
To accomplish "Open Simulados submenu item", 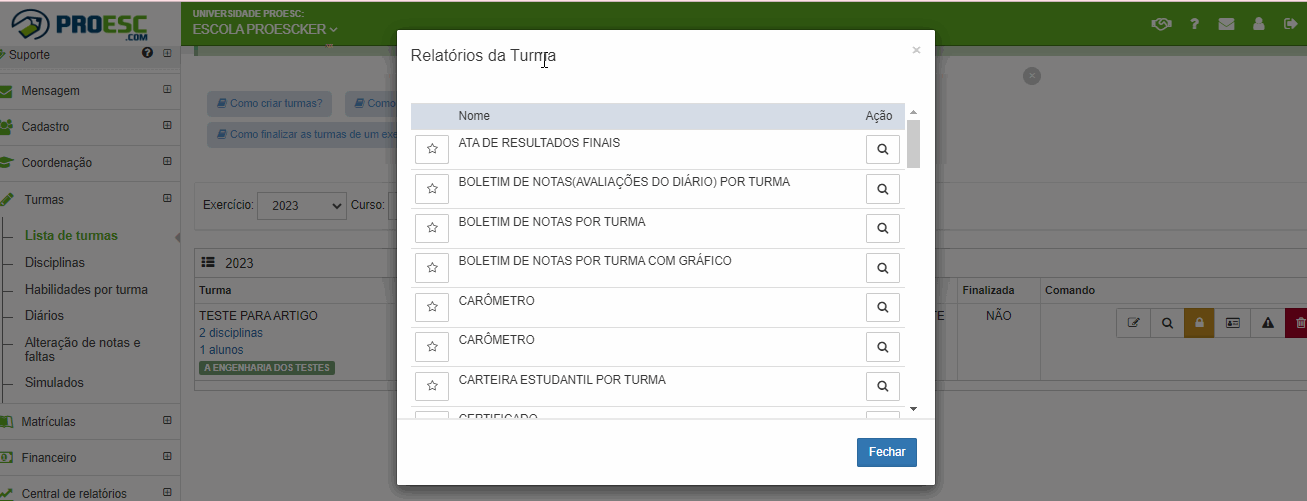I will point(54,383).
